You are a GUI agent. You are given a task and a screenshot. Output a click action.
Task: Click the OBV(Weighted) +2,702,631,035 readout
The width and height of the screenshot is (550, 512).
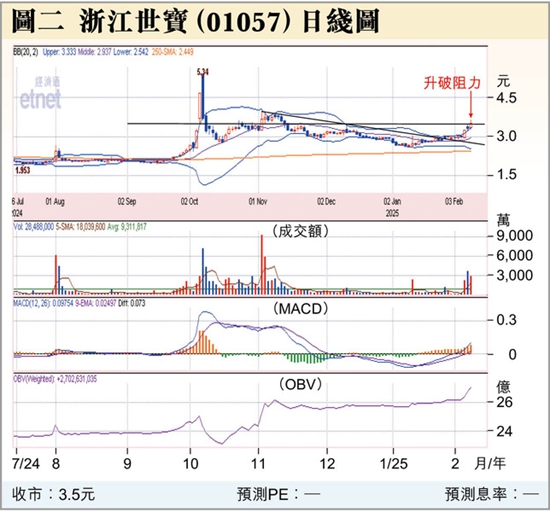[55, 379]
